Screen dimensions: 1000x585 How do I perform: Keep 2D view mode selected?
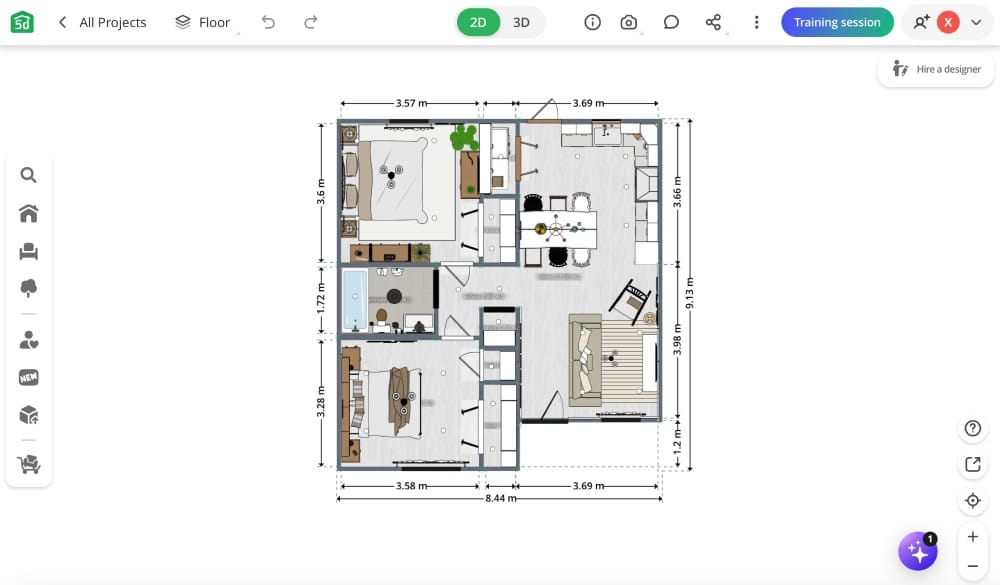click(x=477, y=21)
